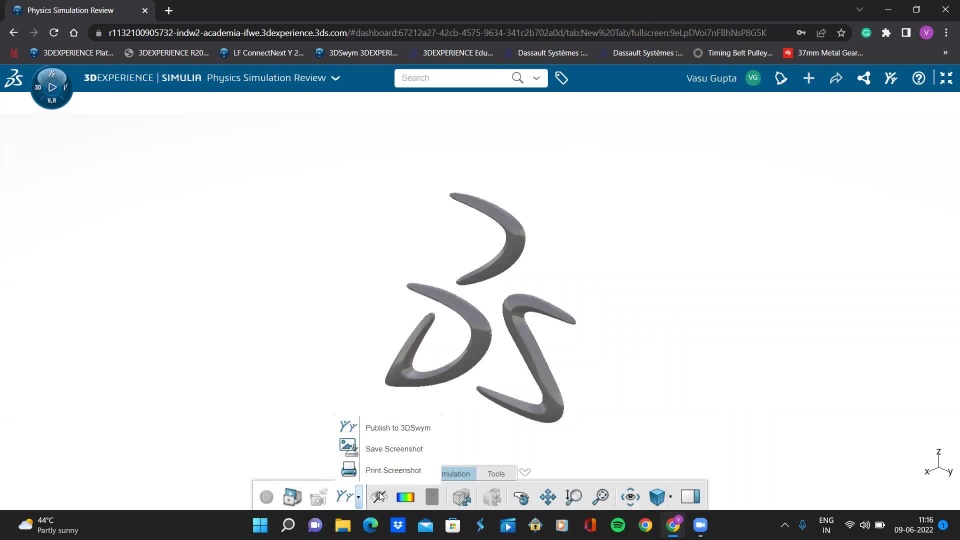Click the notifications tag-shaped icon in top bar
Screen dimensions: 960x540
pyautogui.click(x=781, y=78)
